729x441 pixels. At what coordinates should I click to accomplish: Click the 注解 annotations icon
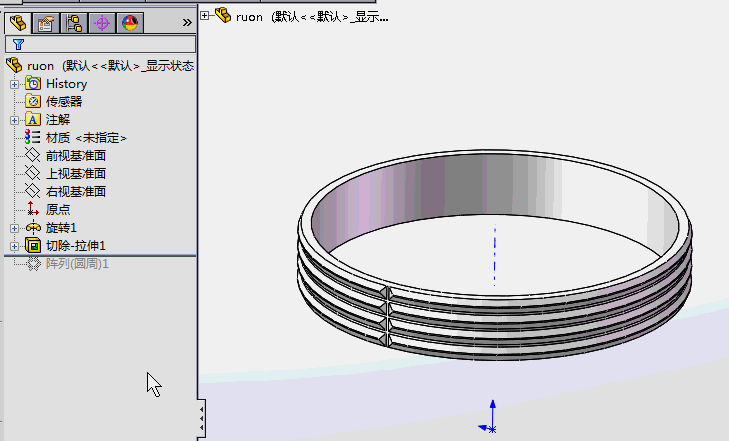pyautogui.click(x=33, y=119)
